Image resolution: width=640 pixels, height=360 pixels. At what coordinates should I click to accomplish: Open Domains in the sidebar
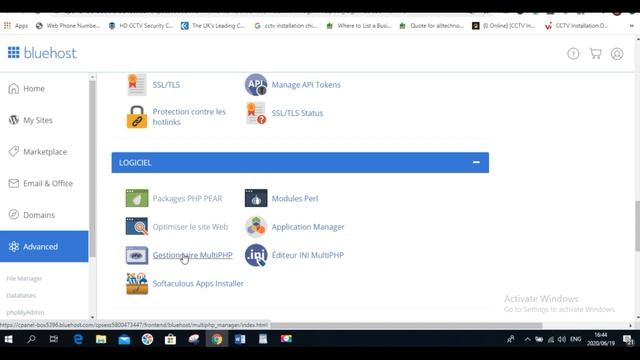44,215
